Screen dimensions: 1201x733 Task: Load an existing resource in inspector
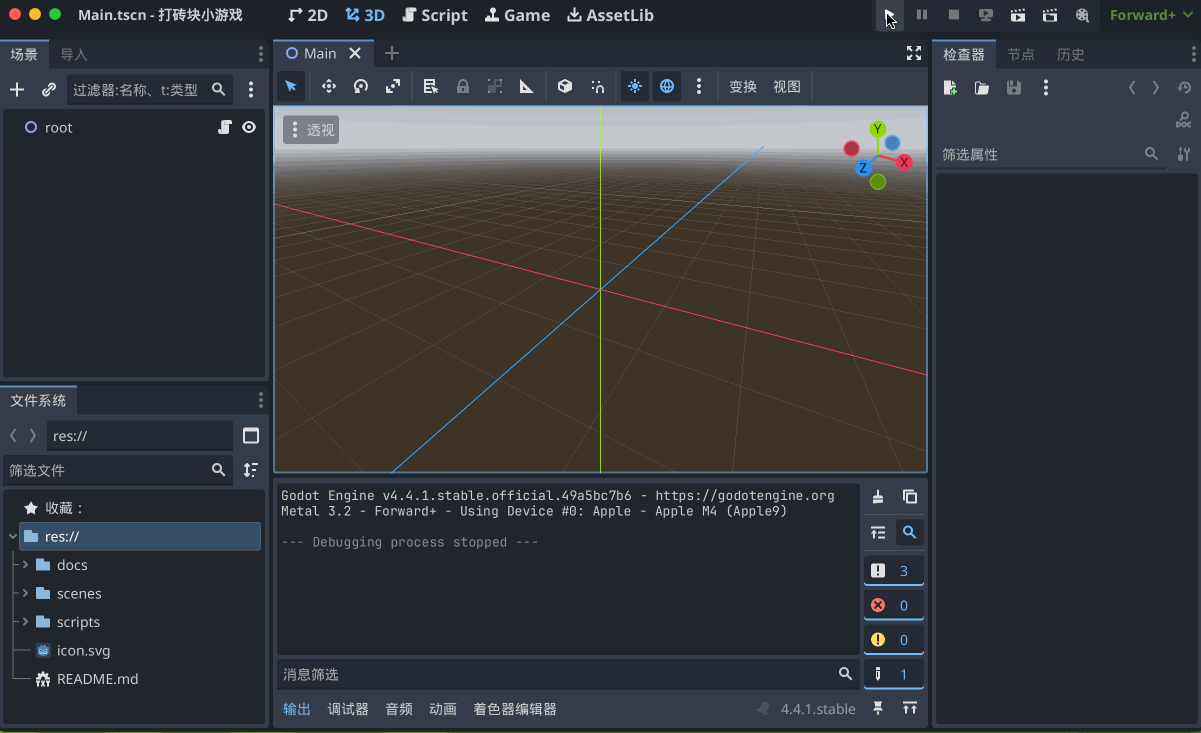(982, 88)
